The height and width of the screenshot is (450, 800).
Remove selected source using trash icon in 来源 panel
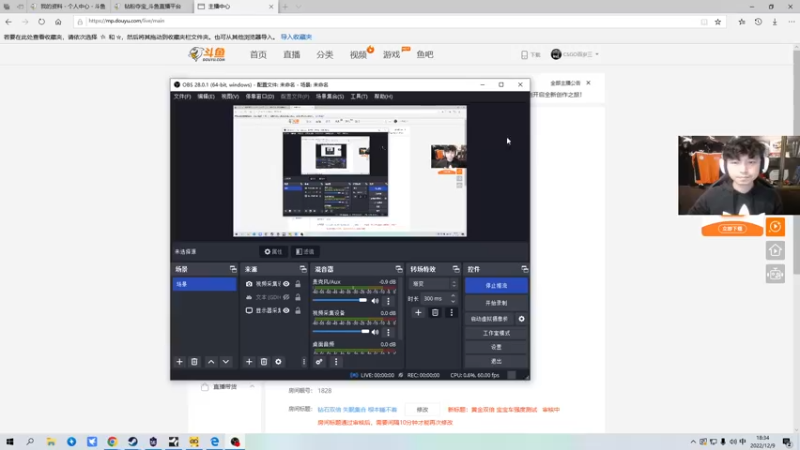pos(264,362)
